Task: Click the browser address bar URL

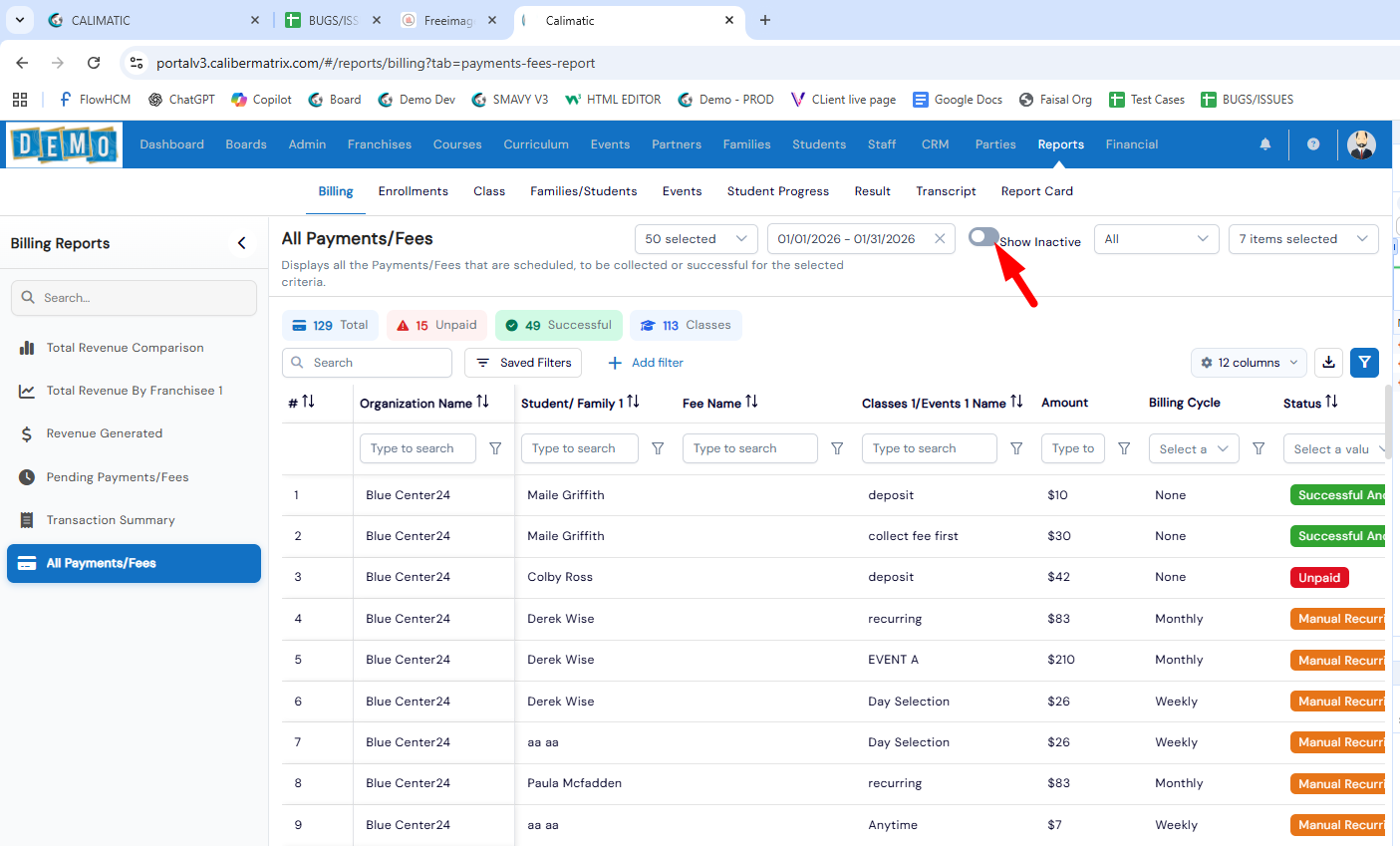Action: [x=376, y=63]
